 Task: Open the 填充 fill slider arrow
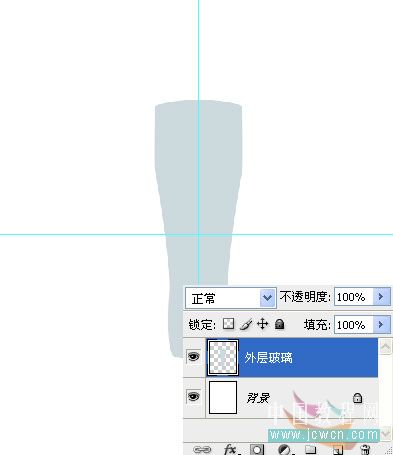coord(381,324)
